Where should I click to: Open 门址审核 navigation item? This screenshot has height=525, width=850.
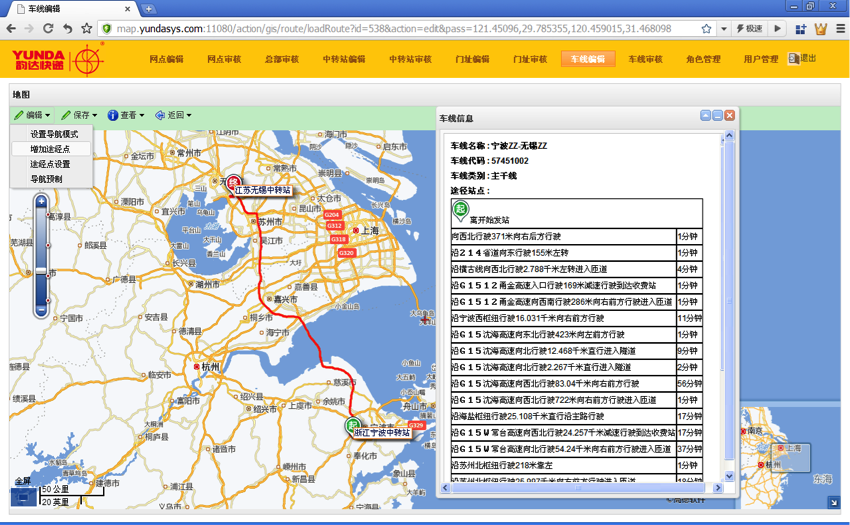tap(530, 59)
